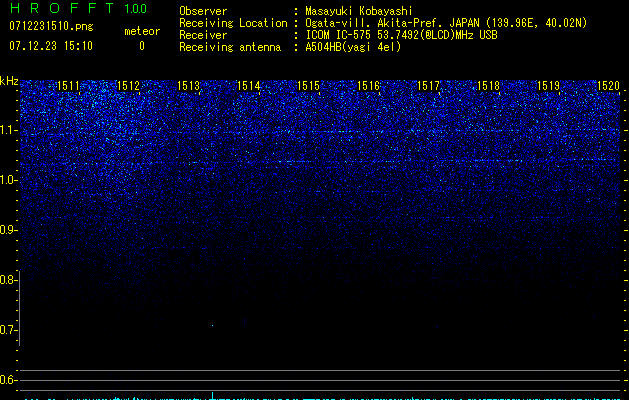Click the timestamp 07.12.23 15:10
The image size is (629, 400).
tap(51, 46)
